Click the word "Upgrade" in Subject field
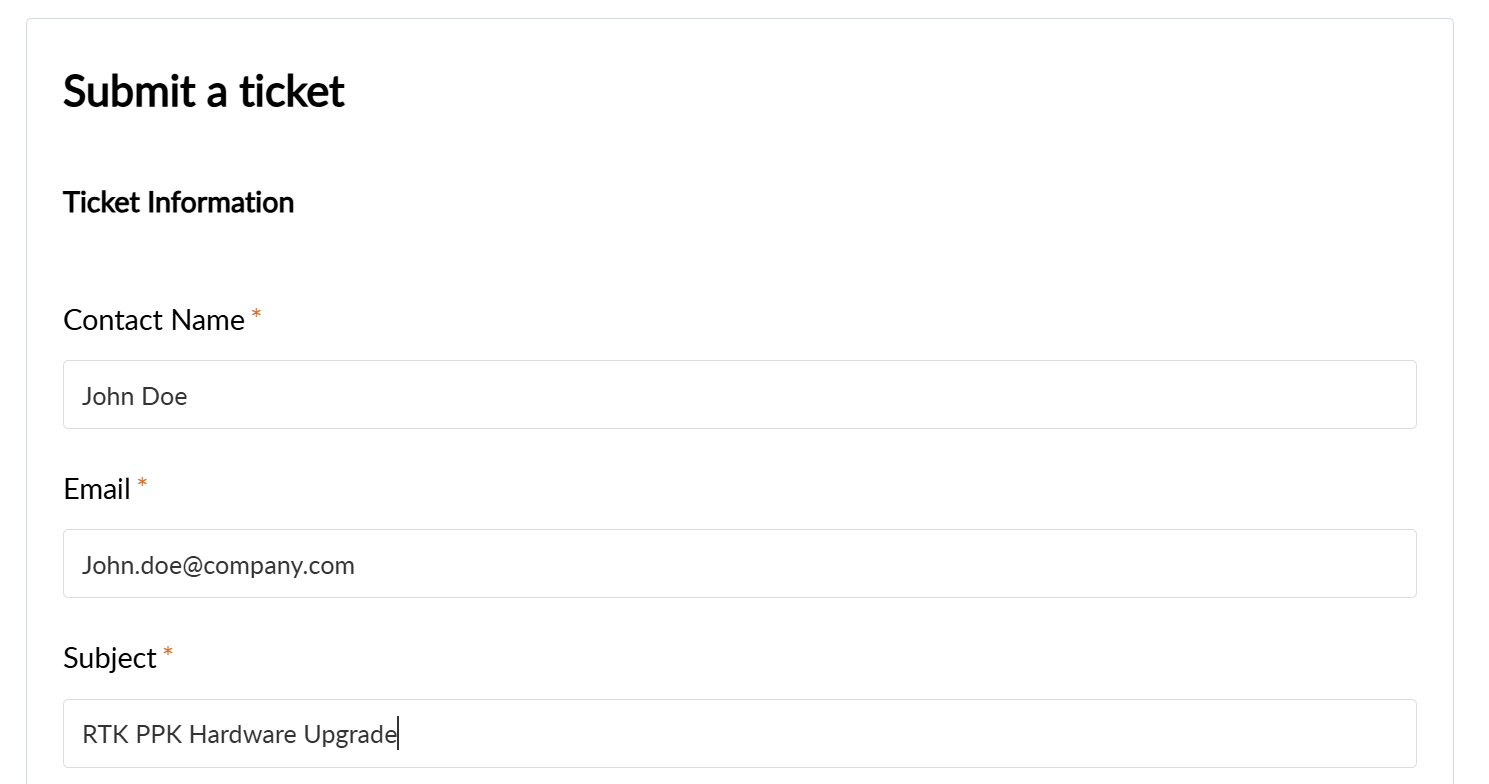 click(350, 734)
